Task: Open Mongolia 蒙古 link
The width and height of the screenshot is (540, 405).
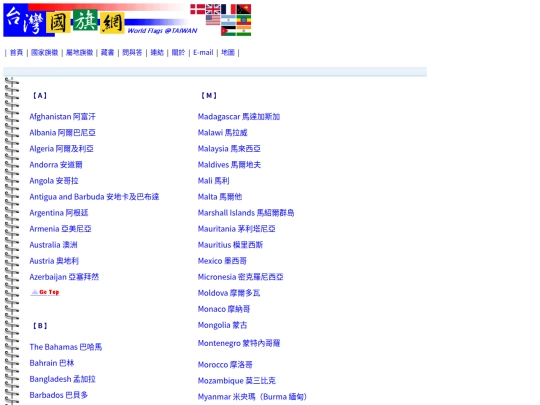Action: point(222,325)
